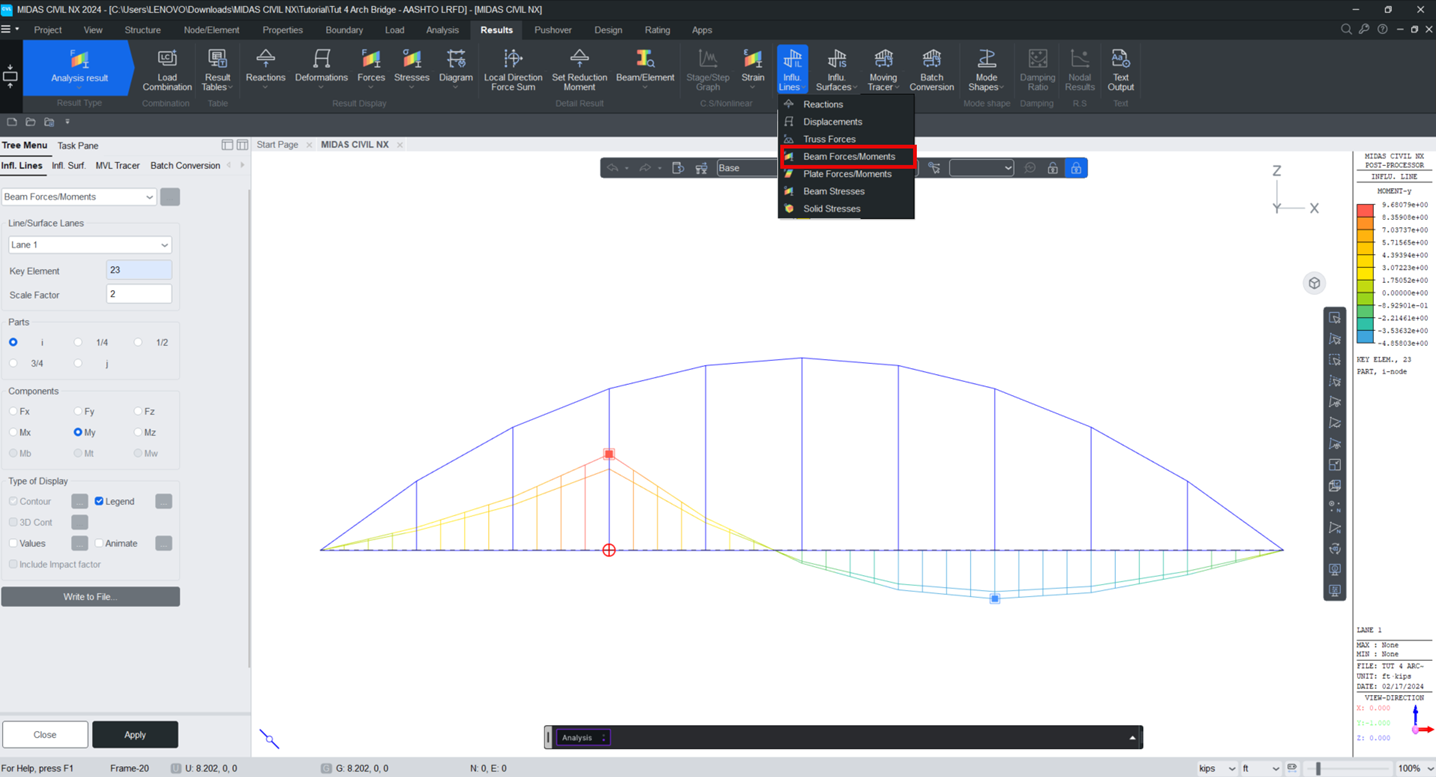The width and height of the screenshot is (1436, 777).
Task: Open the Beam Forces/Moments result dropdown
Action: point(78,197)
